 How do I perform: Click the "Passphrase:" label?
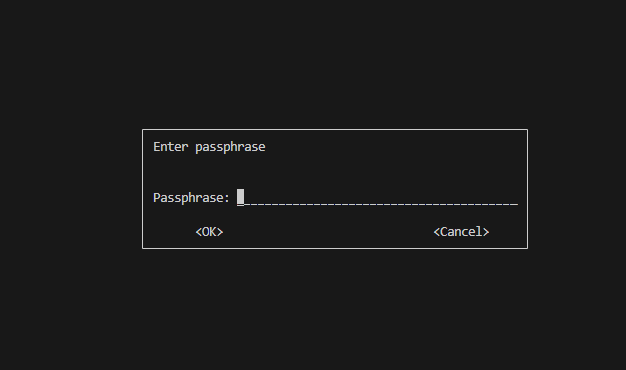(x=191, y=198)
